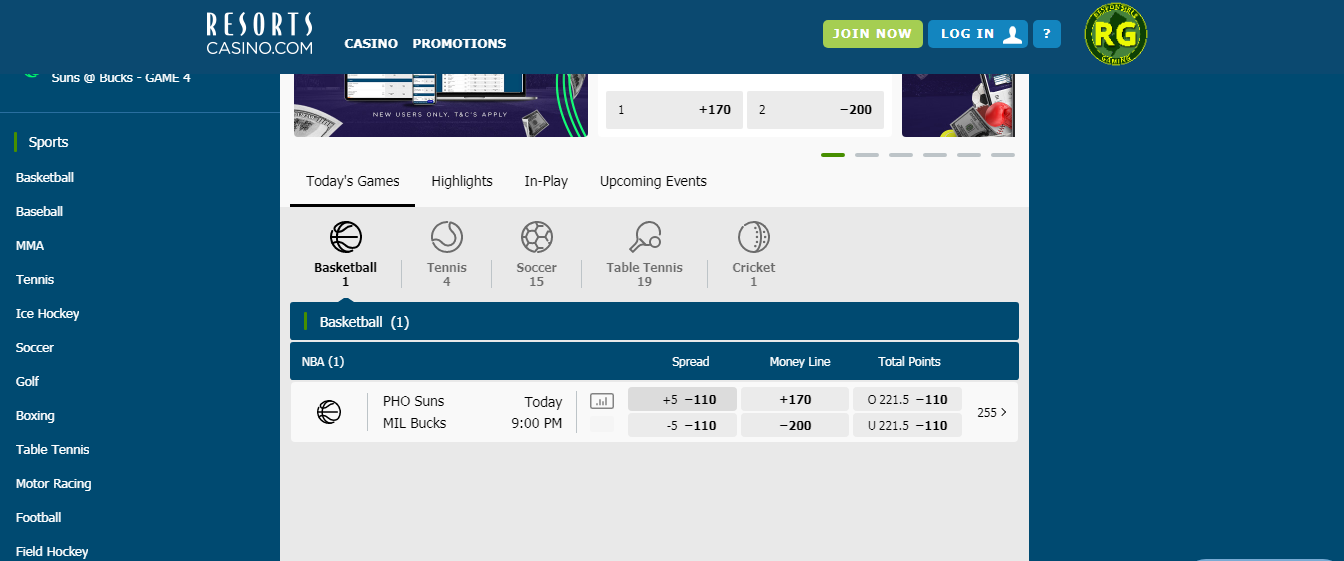Screen dimensions: 1344x561
Task: Select Bucks -5 spread at −110
Action: click(x=682, y=426)
